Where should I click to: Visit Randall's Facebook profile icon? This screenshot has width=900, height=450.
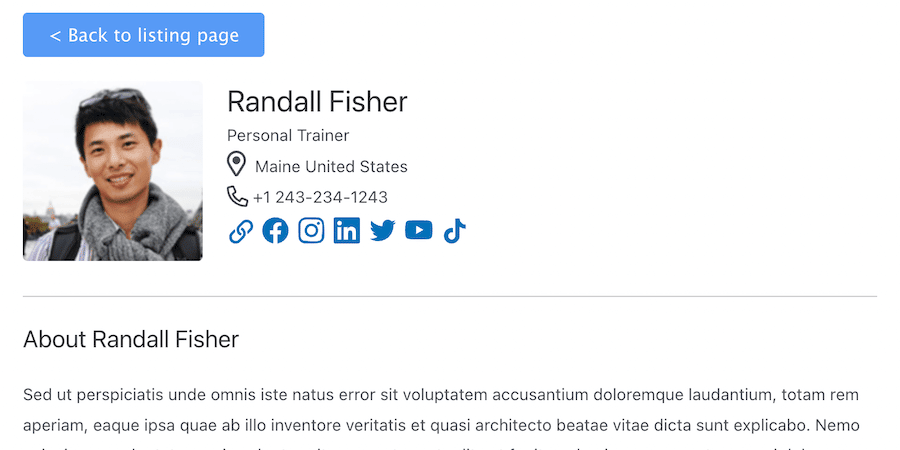coord(276,231)
